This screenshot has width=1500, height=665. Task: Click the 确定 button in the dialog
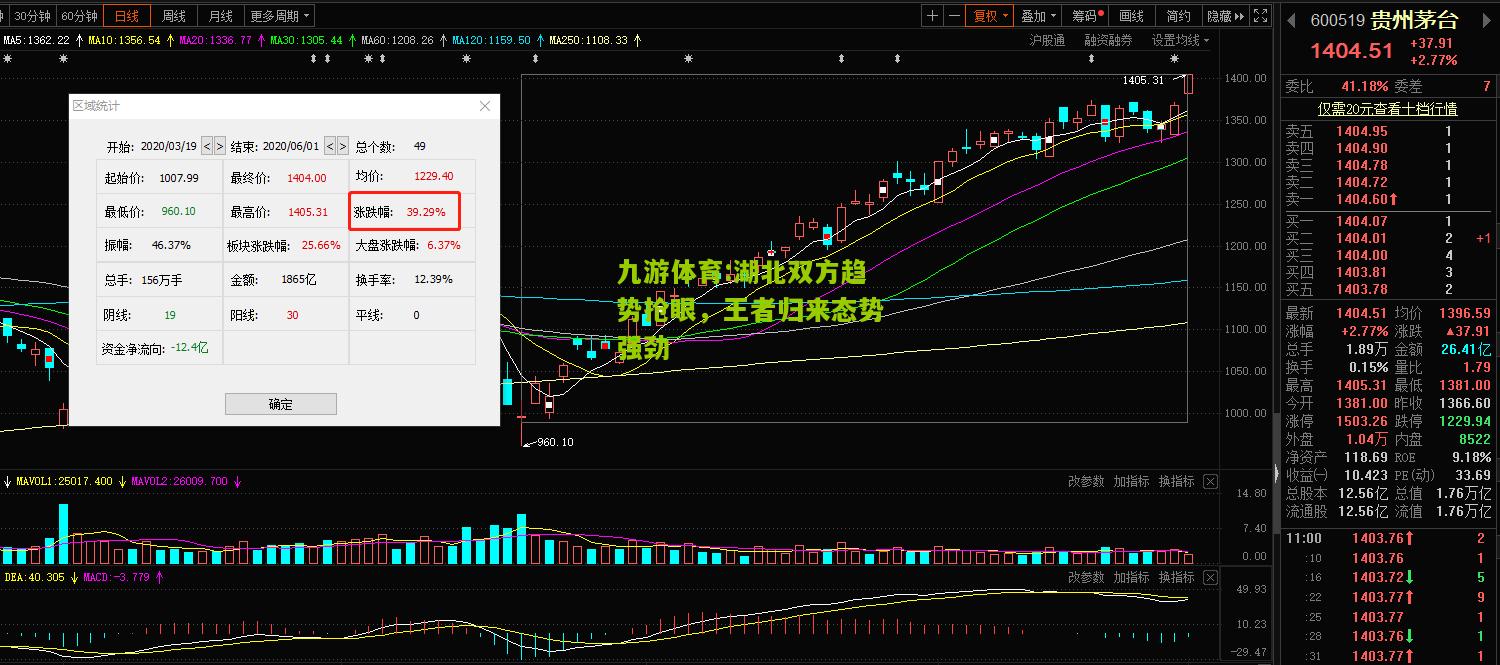coord(281,404)
